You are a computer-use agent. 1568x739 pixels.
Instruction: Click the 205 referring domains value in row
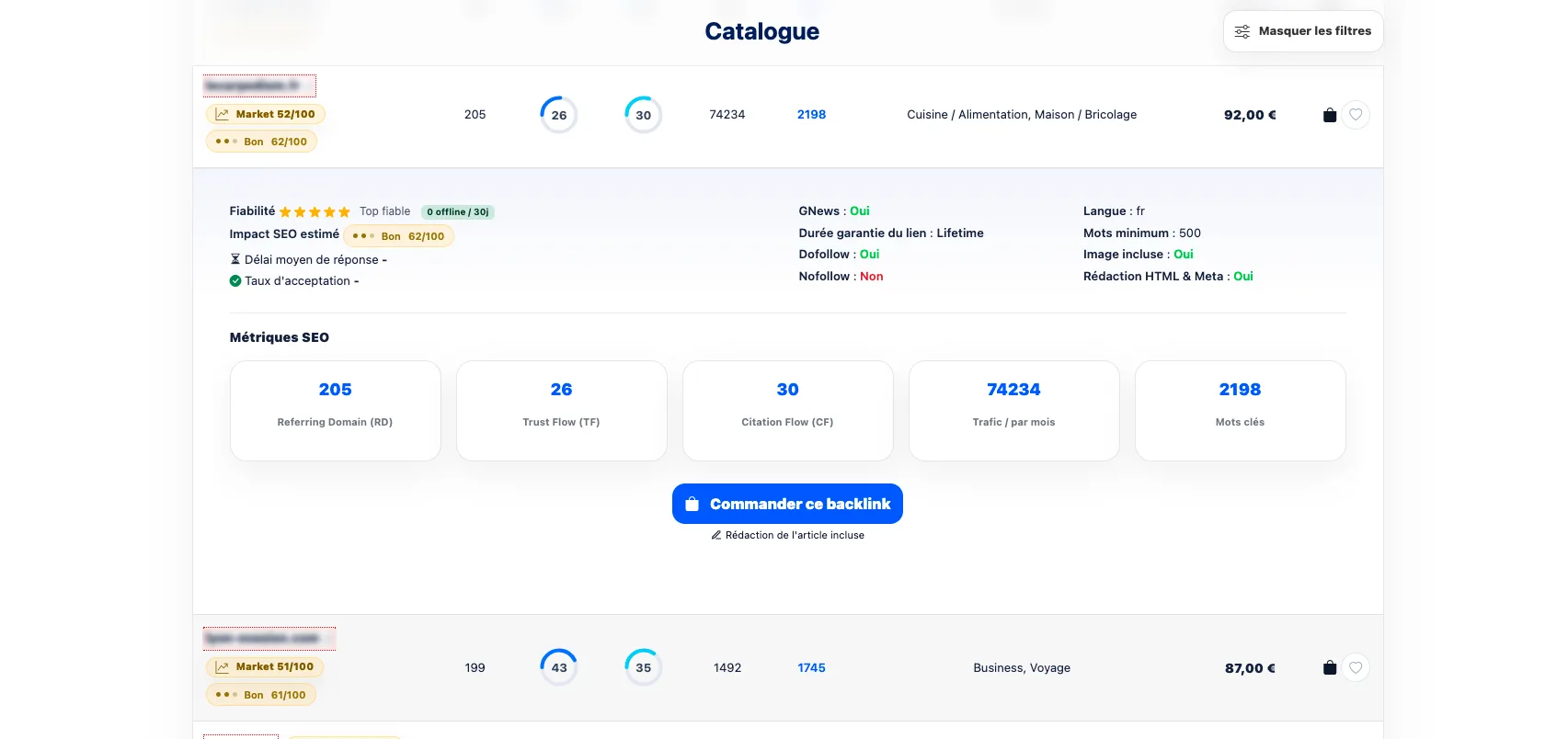click(x=475, y=115)
